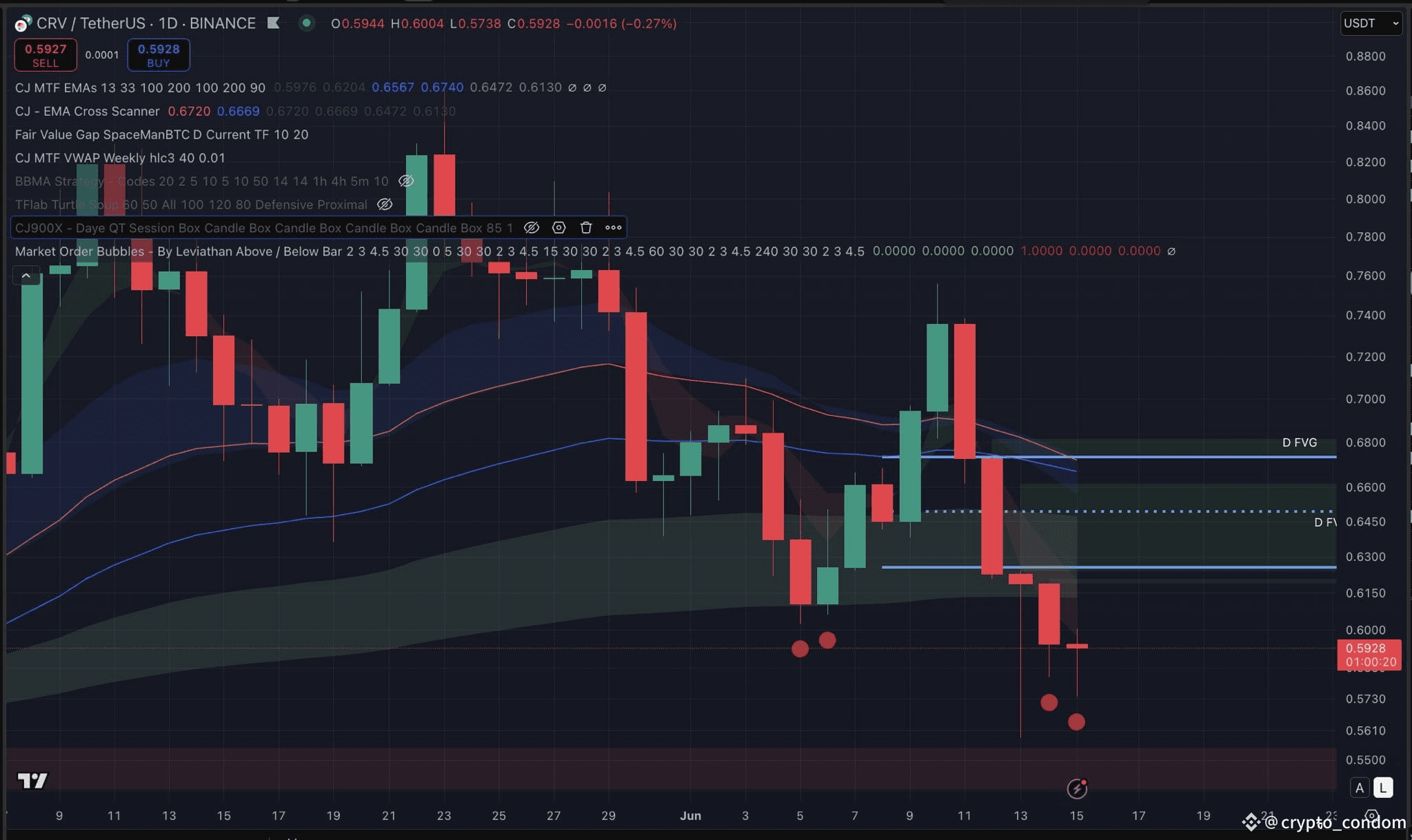The image size is (1412, 840).
Task: Show the hidden TFlab Turtle Soup indicator
Action: coord(385,205)
